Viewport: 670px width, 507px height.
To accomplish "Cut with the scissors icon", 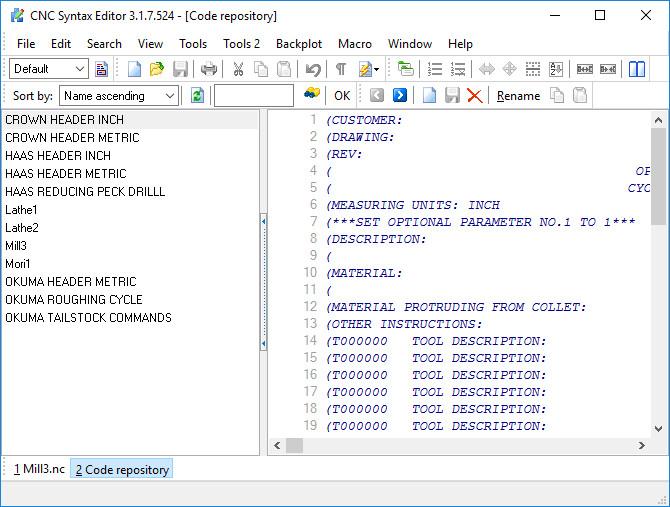I will [238, 69].
